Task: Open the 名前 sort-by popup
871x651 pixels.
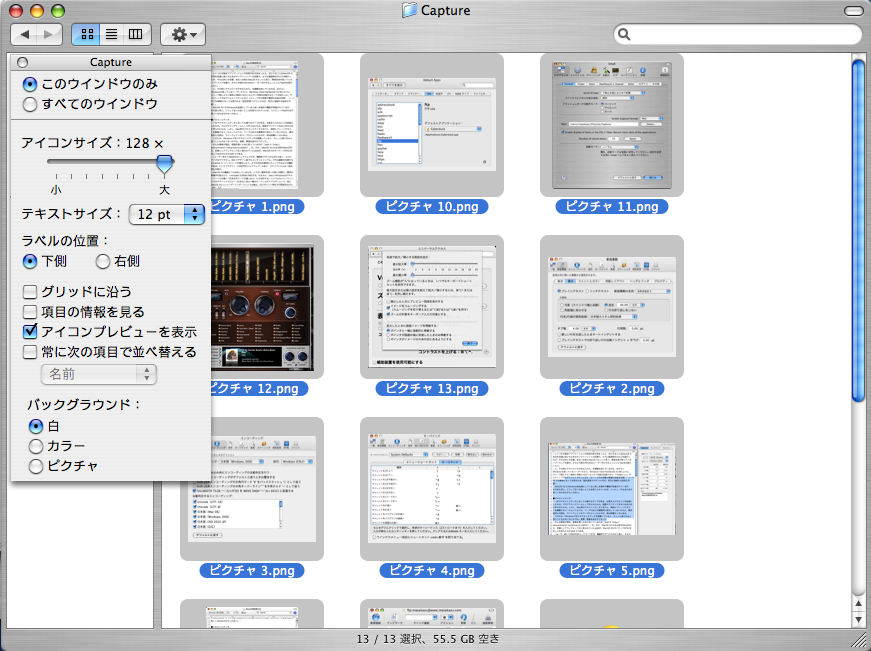Action: point(99,374)
